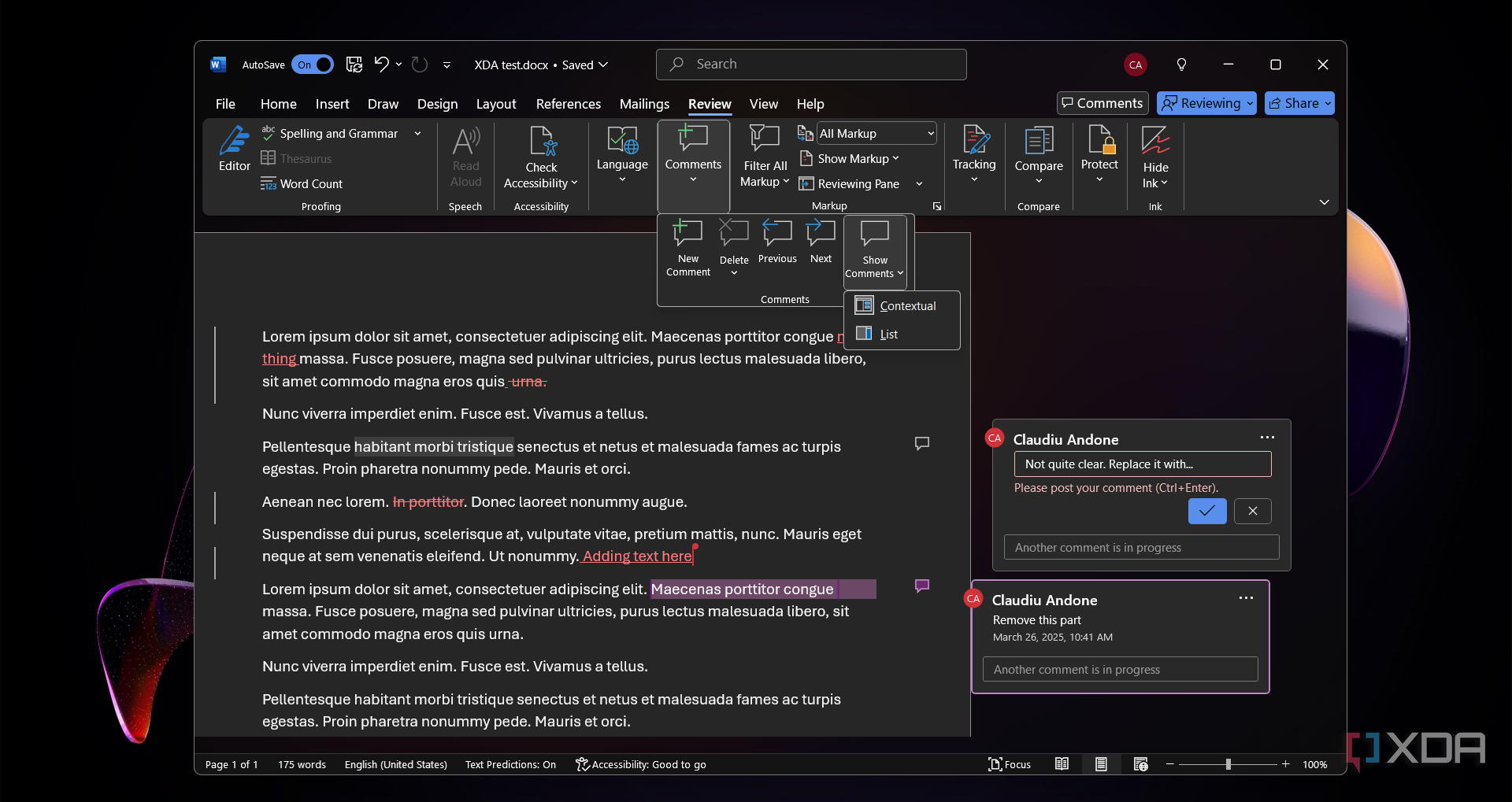This screenshot has height=802, width=1512.
Task: Switch to Web Layout view
Action: (1140, 764)
